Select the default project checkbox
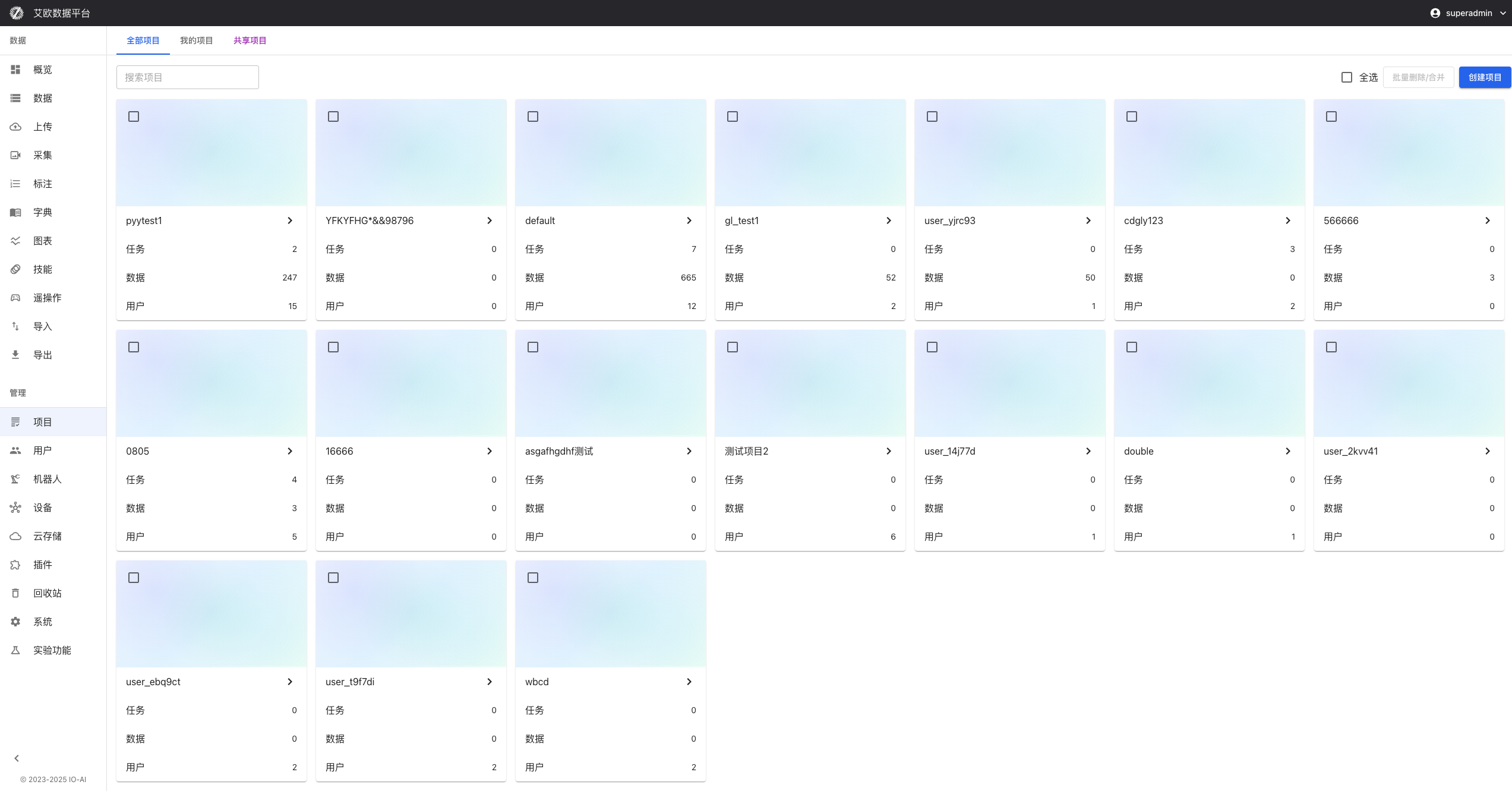The image size is (1512, 791). tap(533, 116)
